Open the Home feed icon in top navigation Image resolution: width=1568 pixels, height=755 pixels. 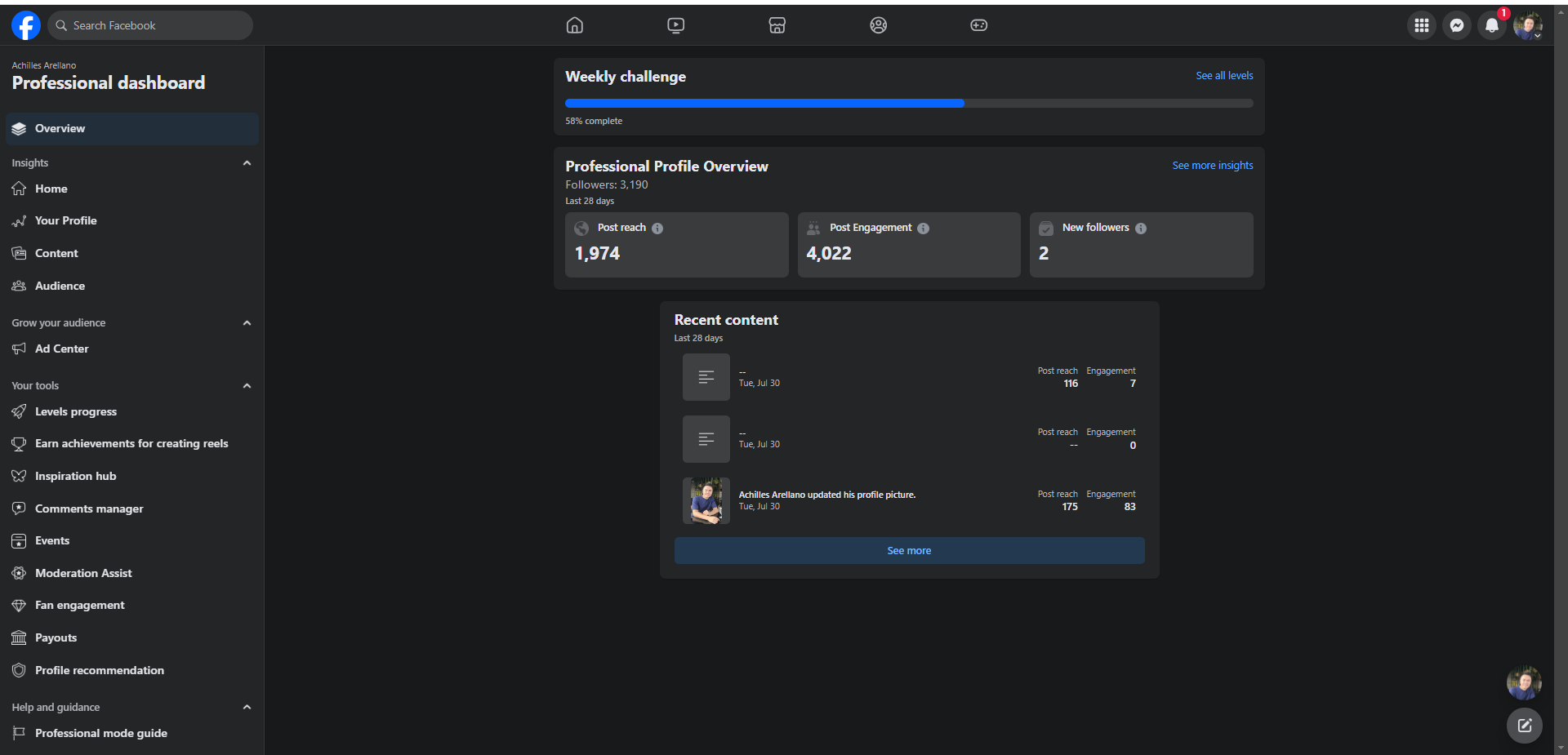pos(575,25)
